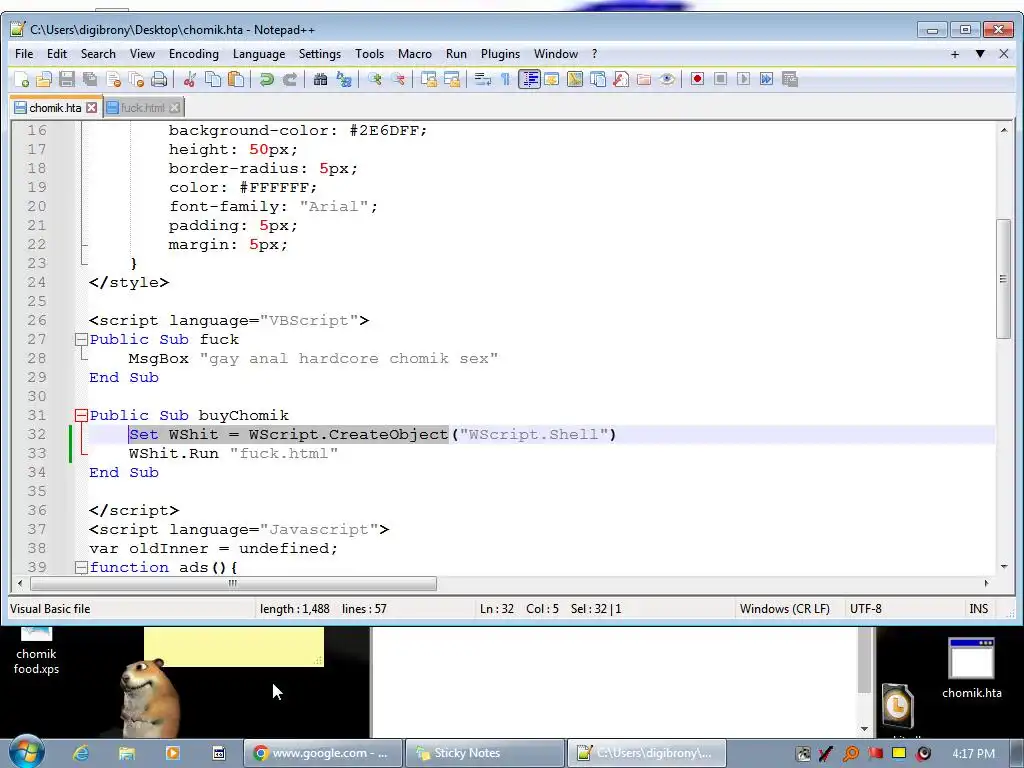The image size is (1024, 768).
Task: Open Internet Explorer from taskbar
Action: pyautogui.click(x=81, y=753)
